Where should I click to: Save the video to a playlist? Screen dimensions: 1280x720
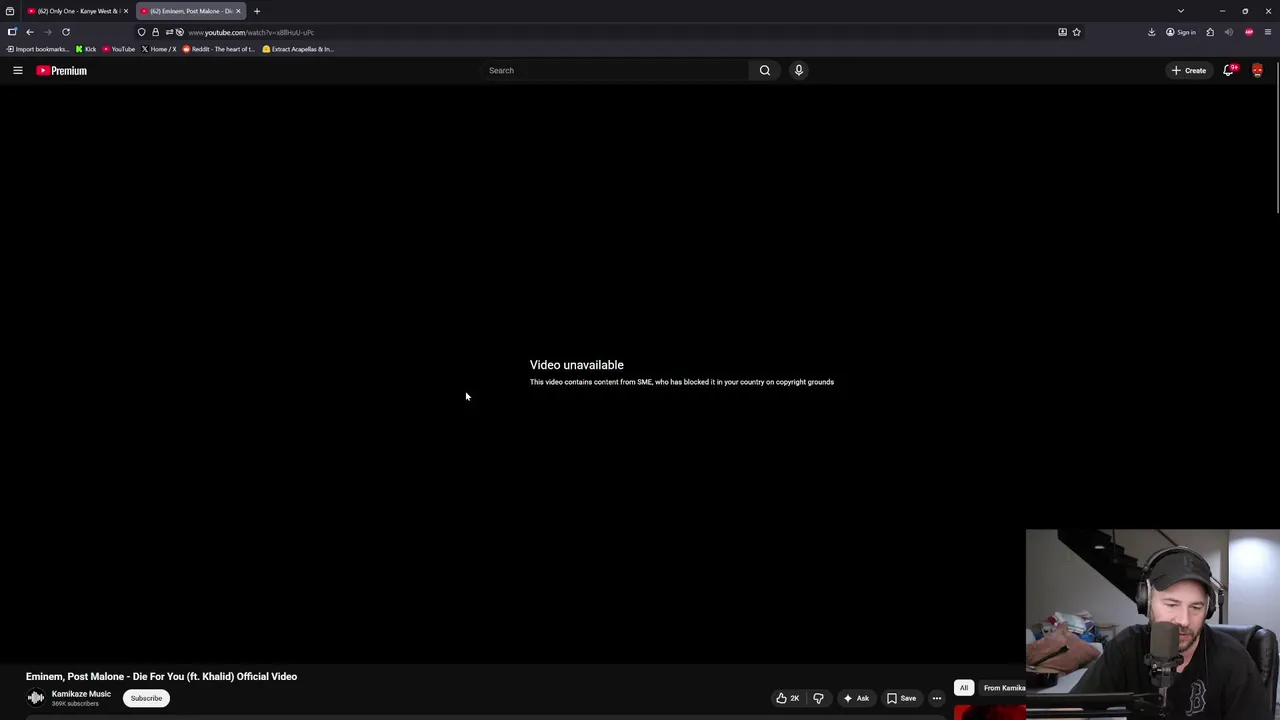[900, 698]
